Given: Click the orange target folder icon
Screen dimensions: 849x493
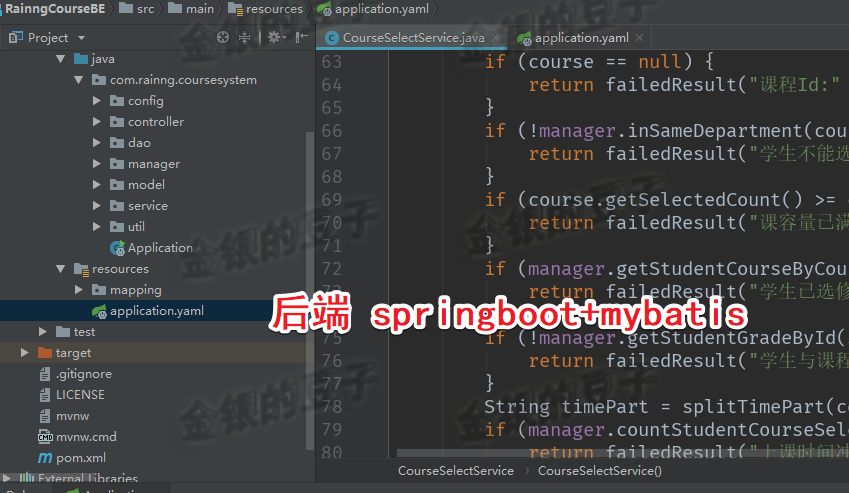Looking at the screenshot, I should pos(45,353).
